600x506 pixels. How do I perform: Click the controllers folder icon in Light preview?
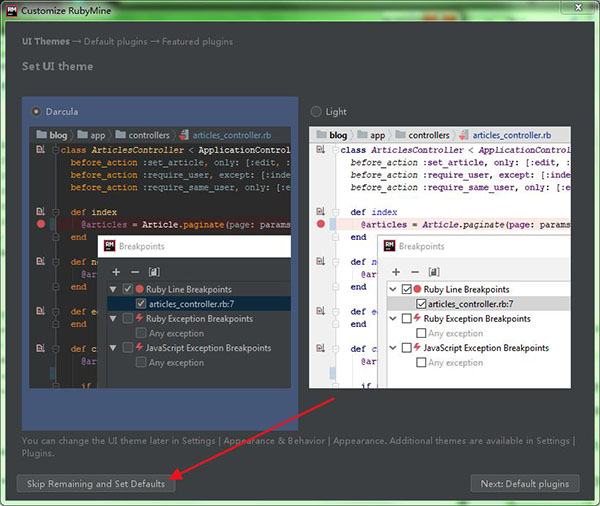coord(400,134)
